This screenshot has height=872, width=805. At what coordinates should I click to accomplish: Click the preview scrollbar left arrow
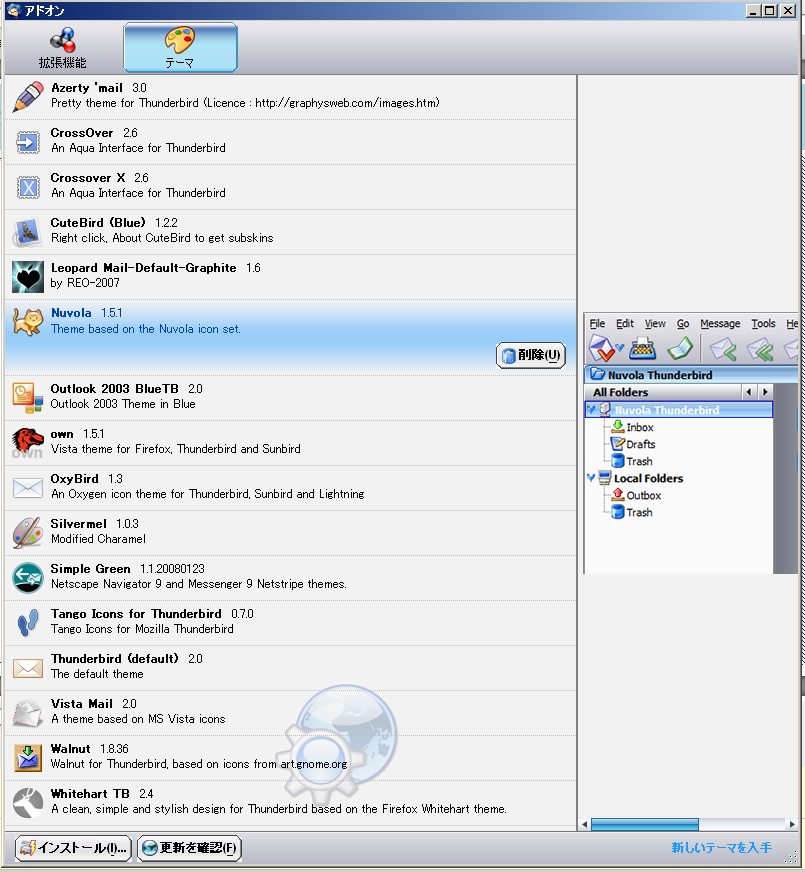(x=584, y=824)
